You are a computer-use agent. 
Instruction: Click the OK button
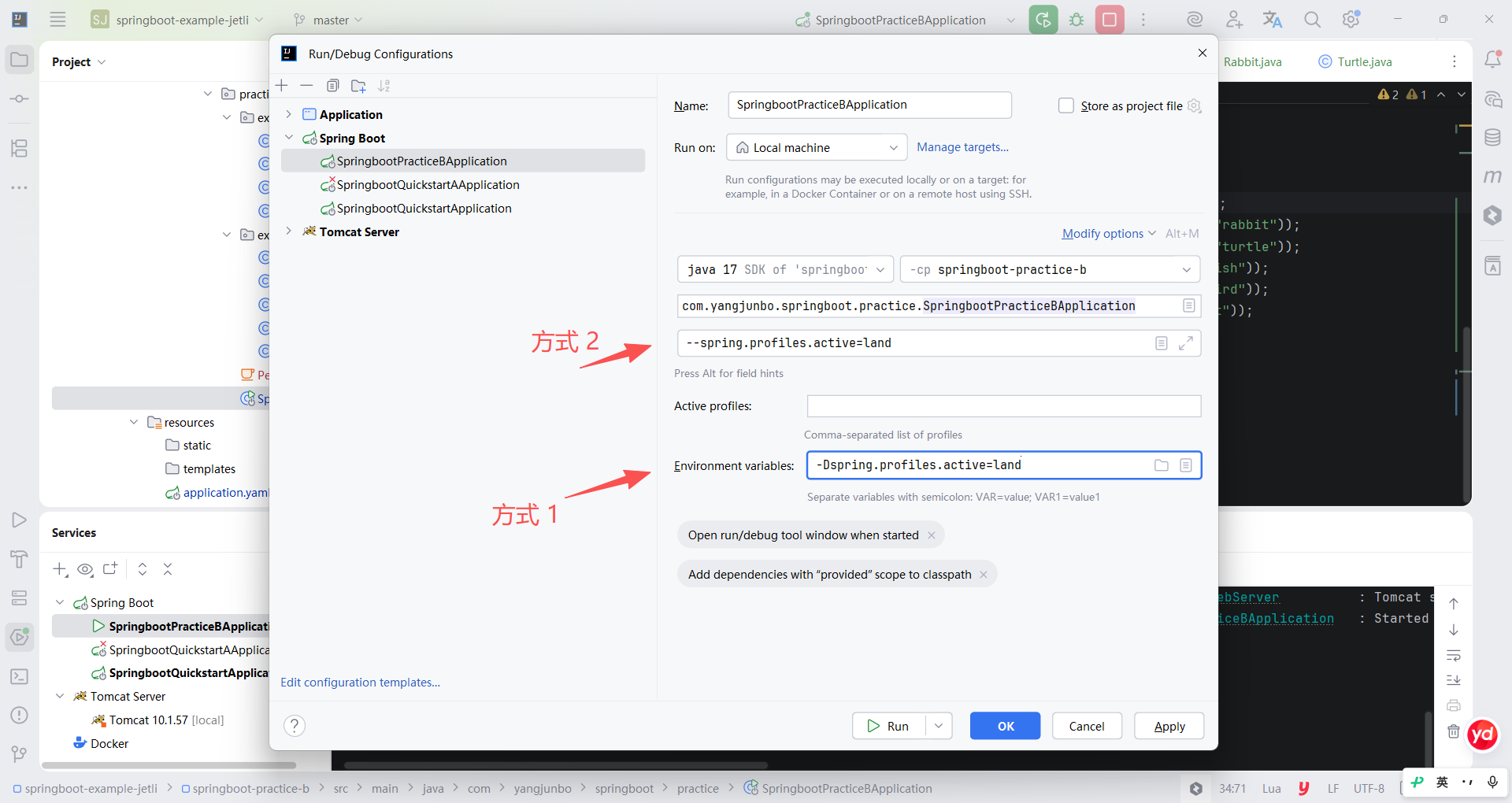coord(1006,726)
